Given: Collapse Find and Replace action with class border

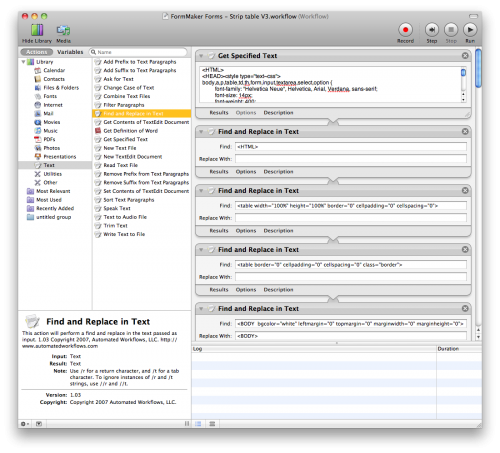Looking at the screenshot, I should [201, 250].
